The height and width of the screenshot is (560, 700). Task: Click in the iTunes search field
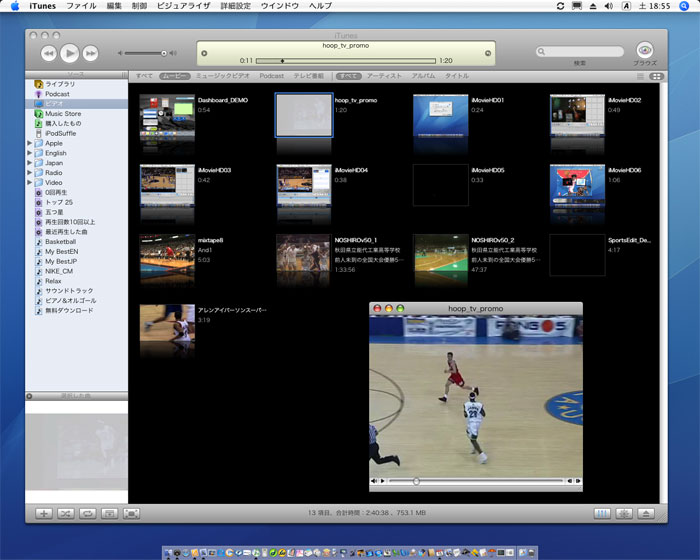pyautogui.click(x=579, y=51)
